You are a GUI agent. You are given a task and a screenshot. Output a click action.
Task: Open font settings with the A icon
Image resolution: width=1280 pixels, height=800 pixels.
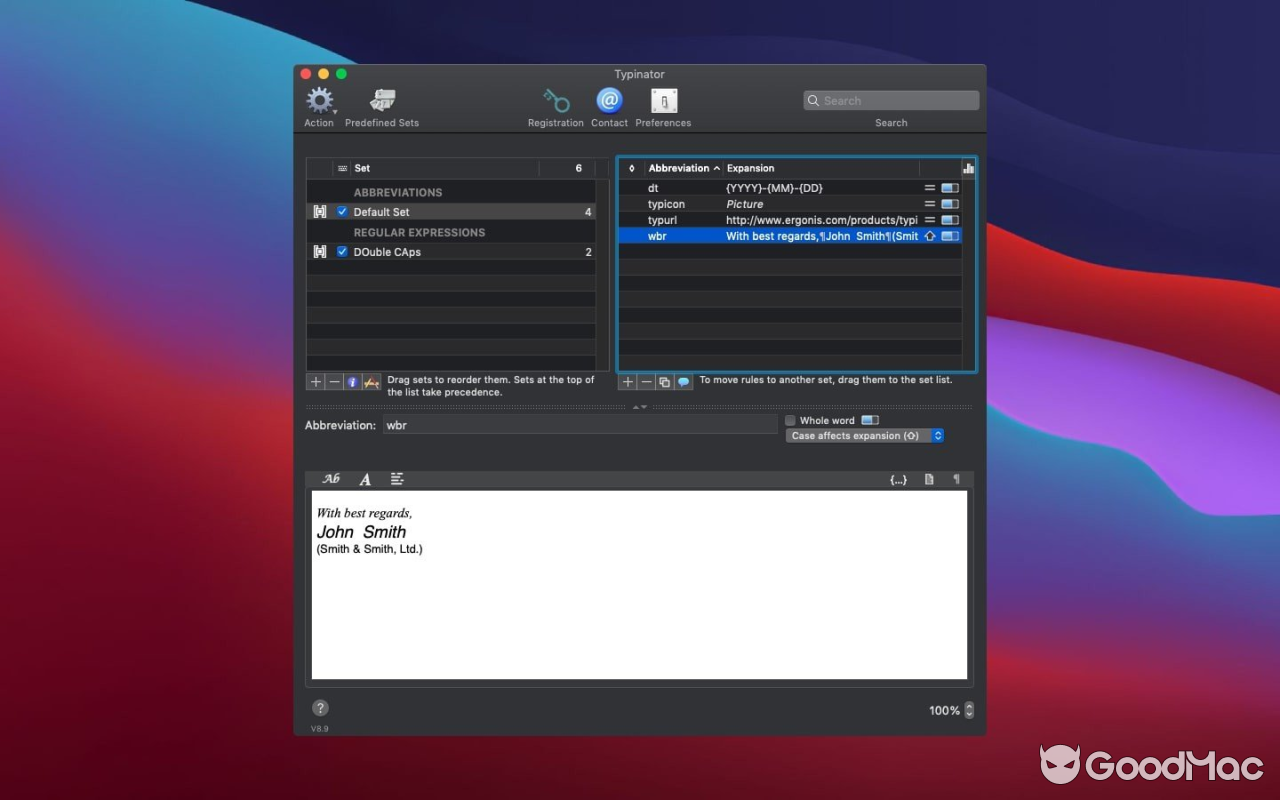point(364,479)
